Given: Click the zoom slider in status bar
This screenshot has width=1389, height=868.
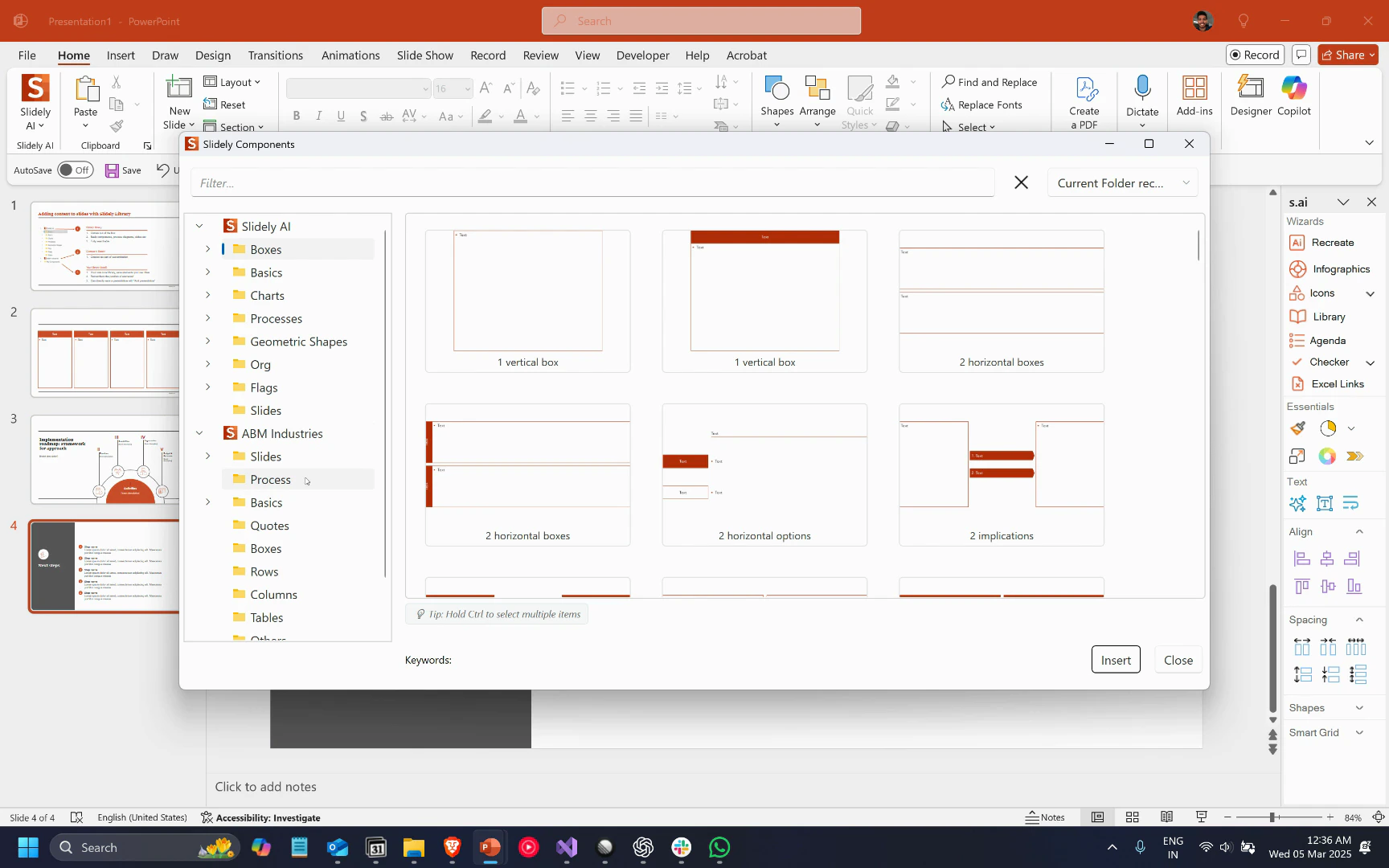Looking at the screenshot, I should coord(1272,817).
